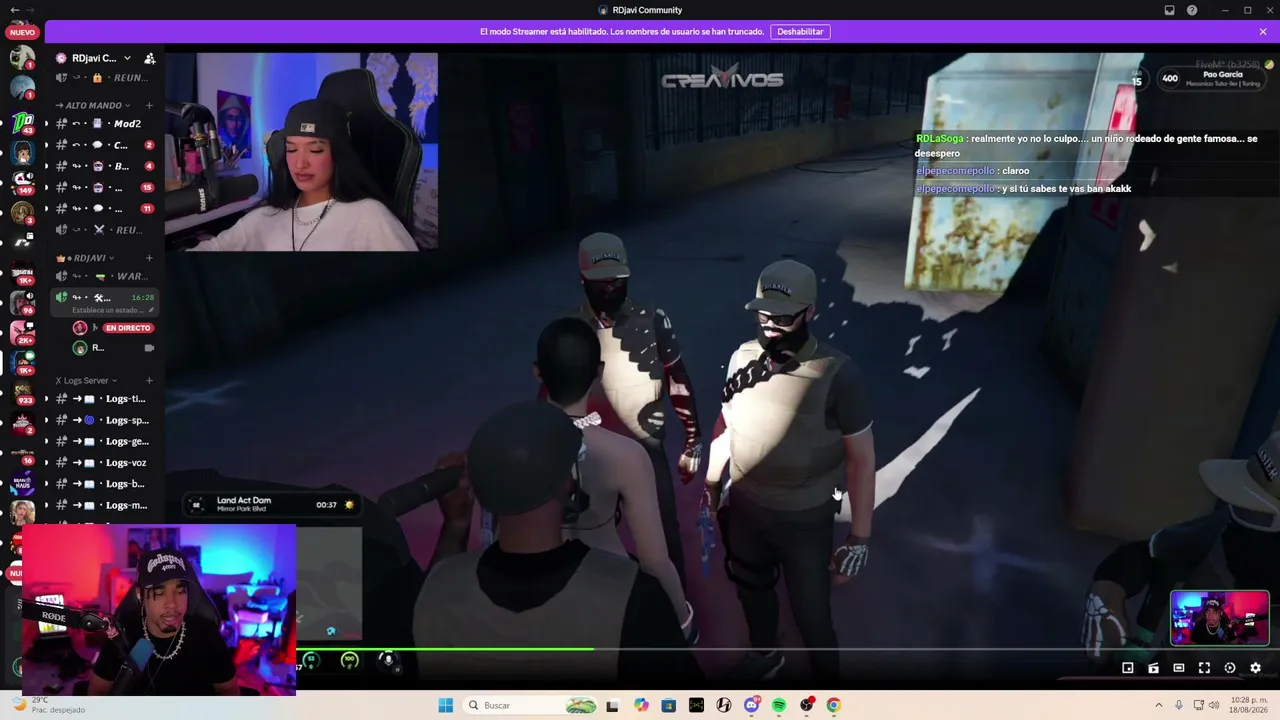Open stream settings gear
The image size is (1280, 720).
(x=1255, y=668)
